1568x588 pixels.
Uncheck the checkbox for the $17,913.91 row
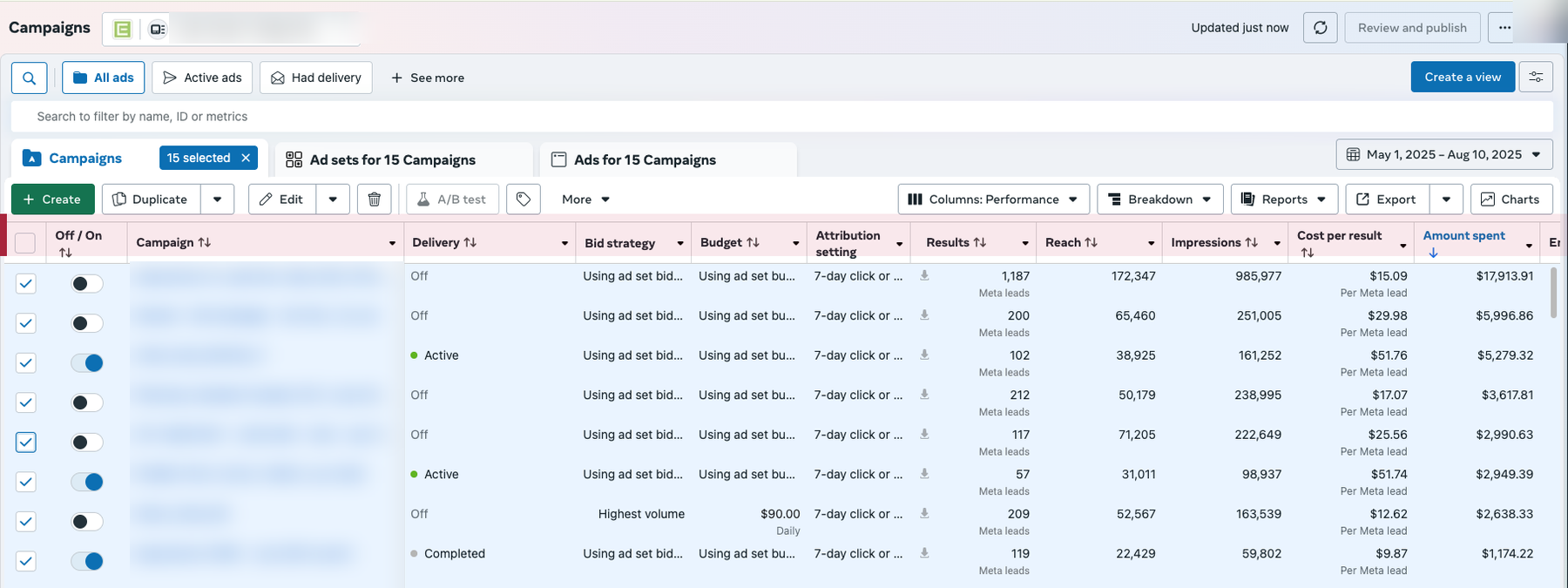tap(26, 283)
